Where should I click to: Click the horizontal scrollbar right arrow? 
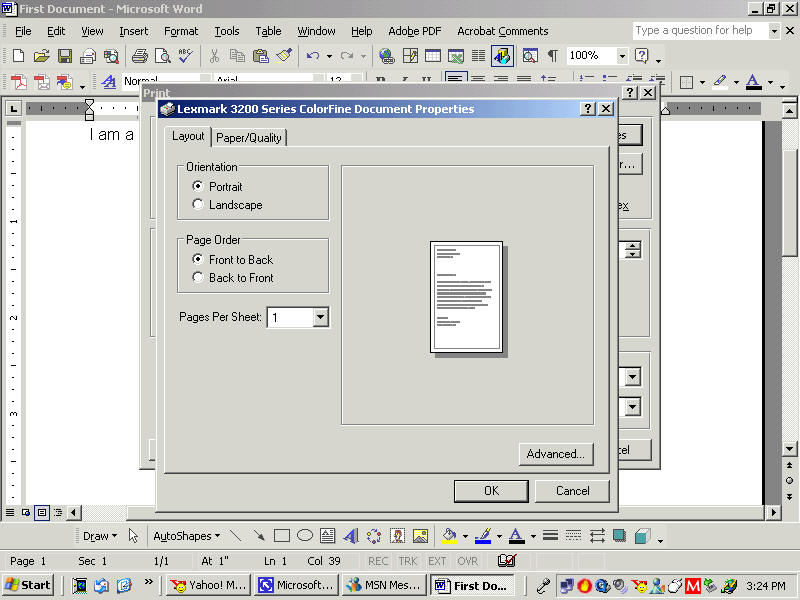[774, 512]
